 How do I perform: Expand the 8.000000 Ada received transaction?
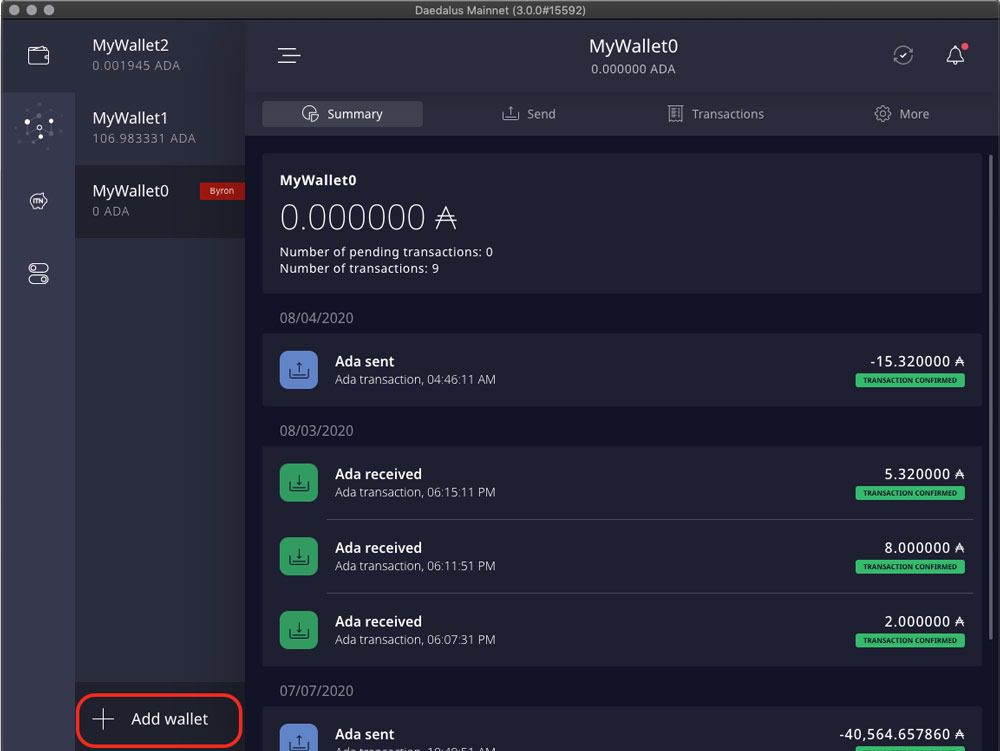pyautogui.click(x=620, y=556)
